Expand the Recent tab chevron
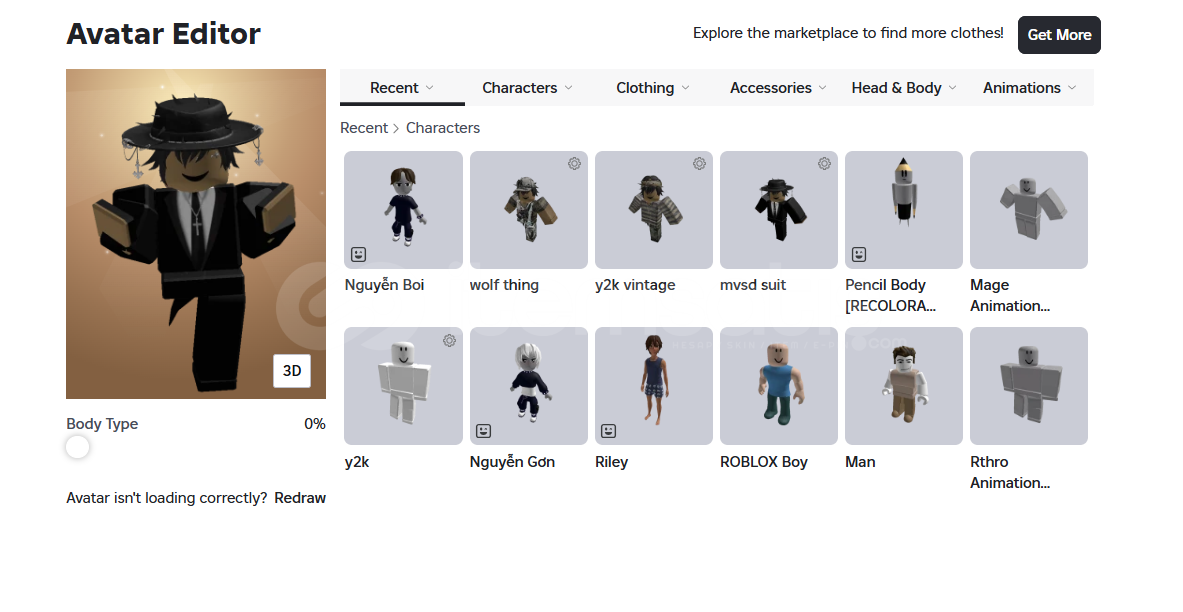This screenshot has height=612, width=1183. [x=430, y=88]
